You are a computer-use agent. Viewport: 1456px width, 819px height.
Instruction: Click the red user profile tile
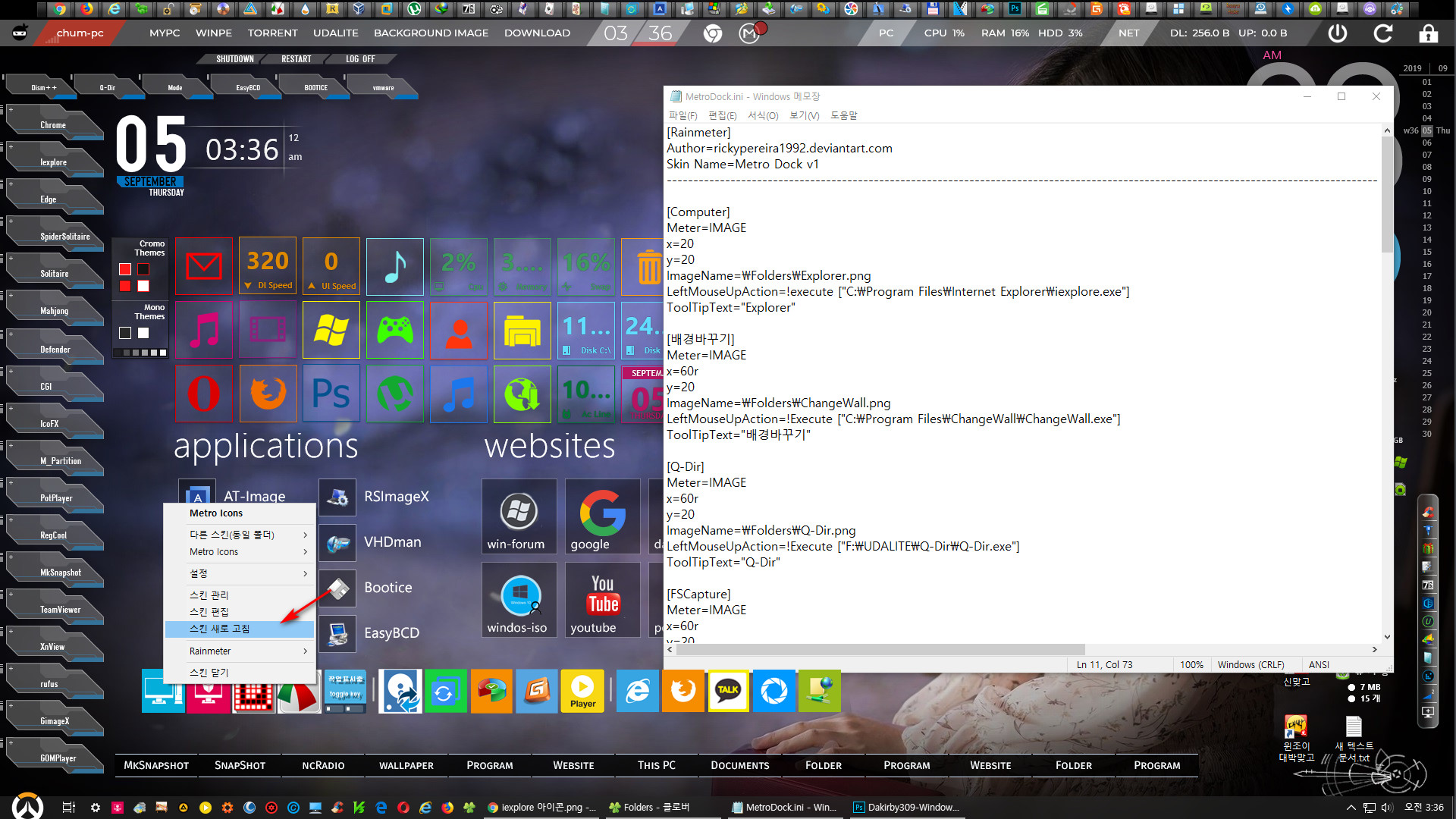(x=459, y=330)
